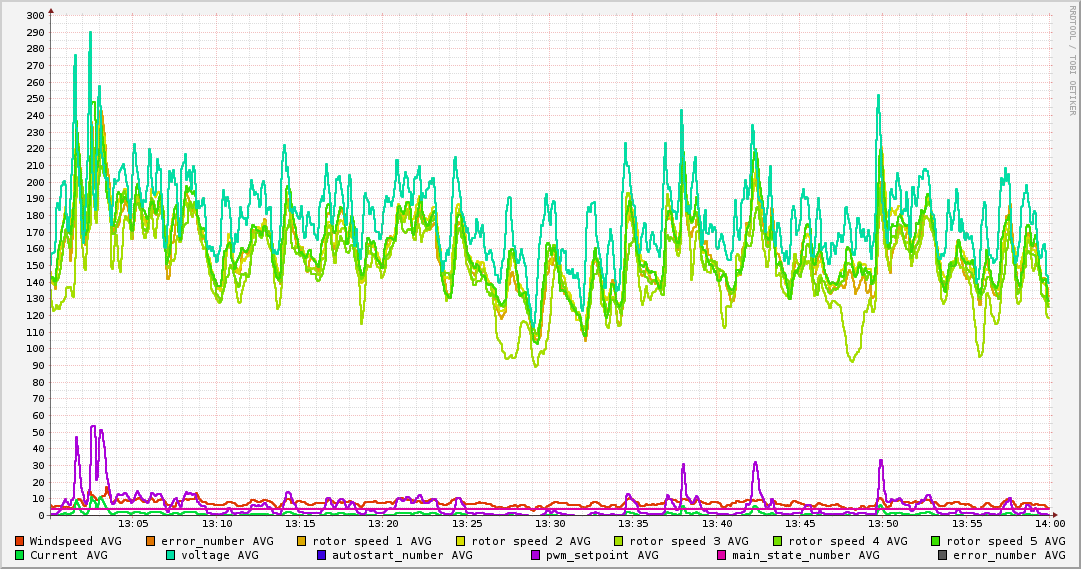Viewport: 1081px width, 569px height.
Task: Click the blue autostart_number AVG swatch
Action: point(322,555)
